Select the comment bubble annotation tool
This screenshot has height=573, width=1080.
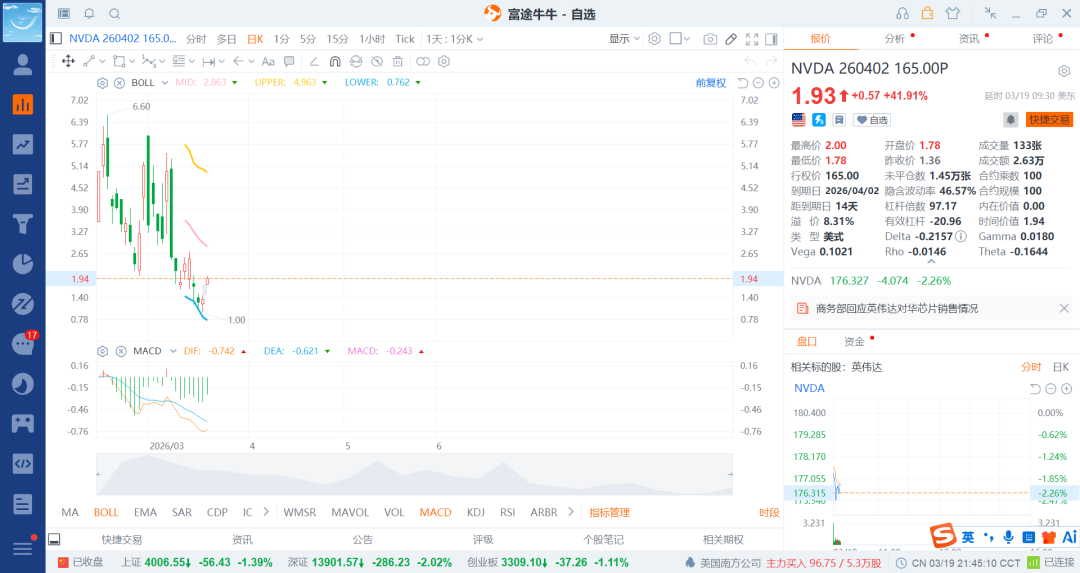[289, 61]
